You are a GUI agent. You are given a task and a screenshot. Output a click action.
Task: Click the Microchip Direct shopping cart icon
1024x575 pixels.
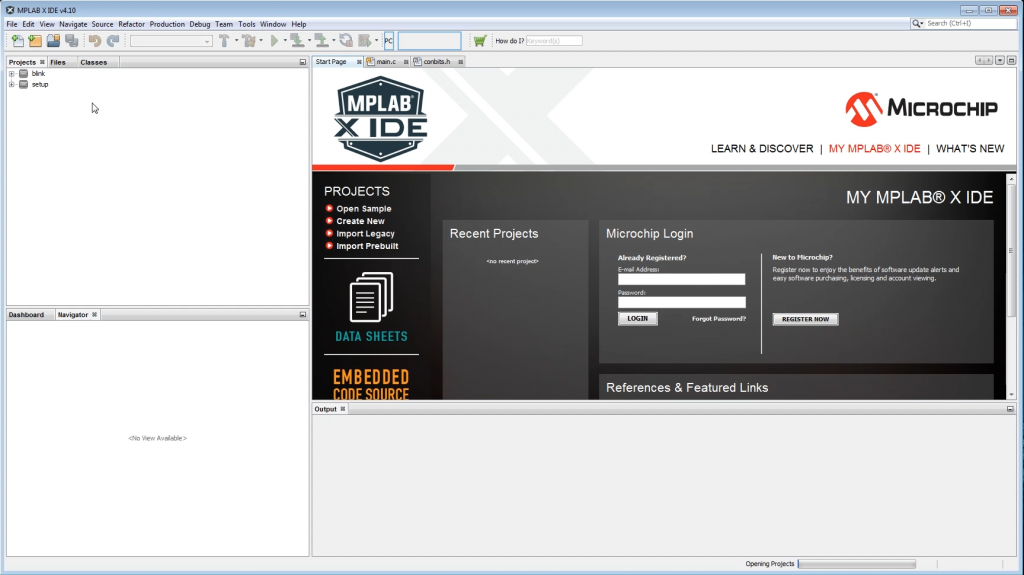click(480, 41)
